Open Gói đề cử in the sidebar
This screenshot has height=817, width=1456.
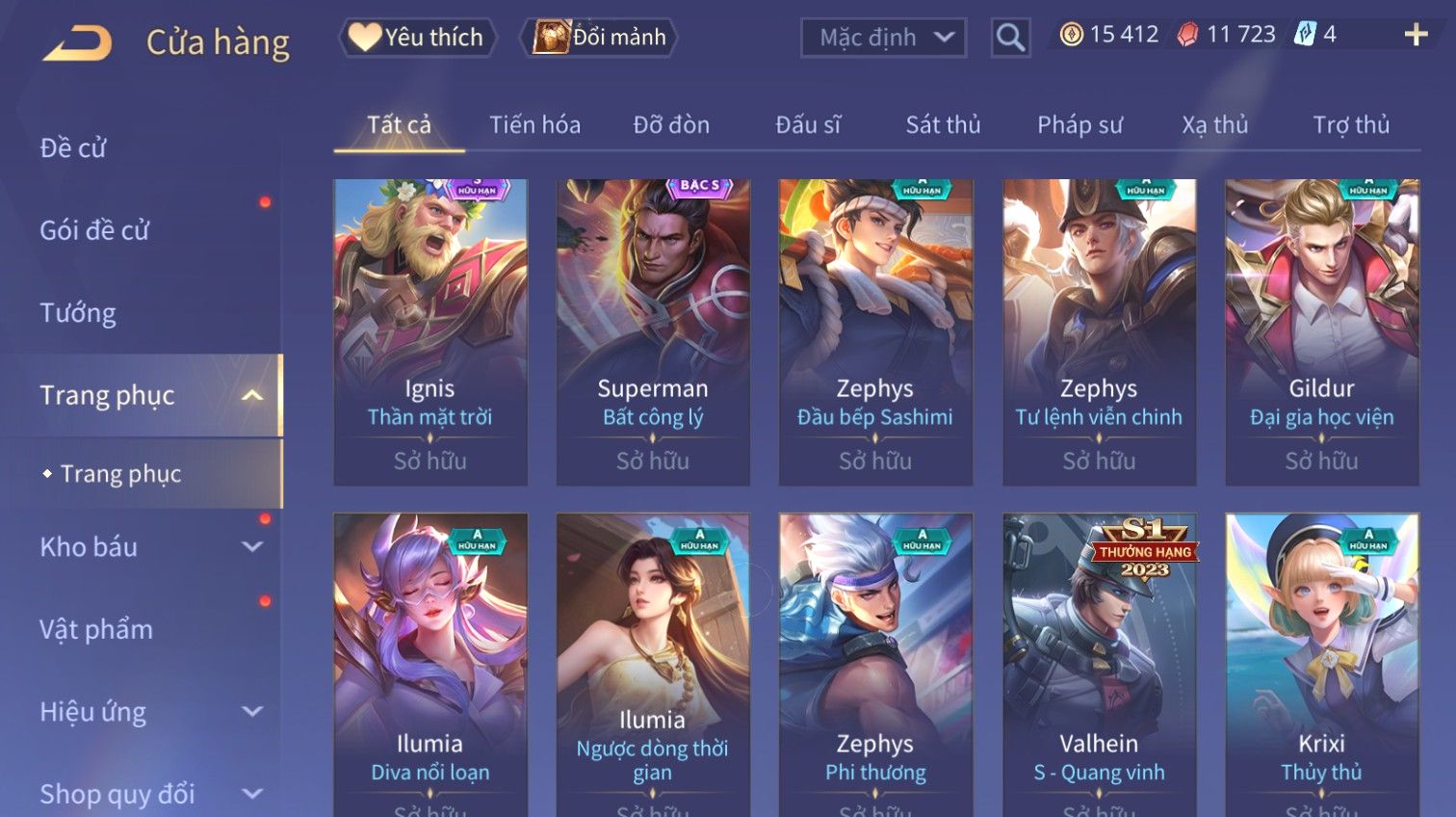[94, 230]
